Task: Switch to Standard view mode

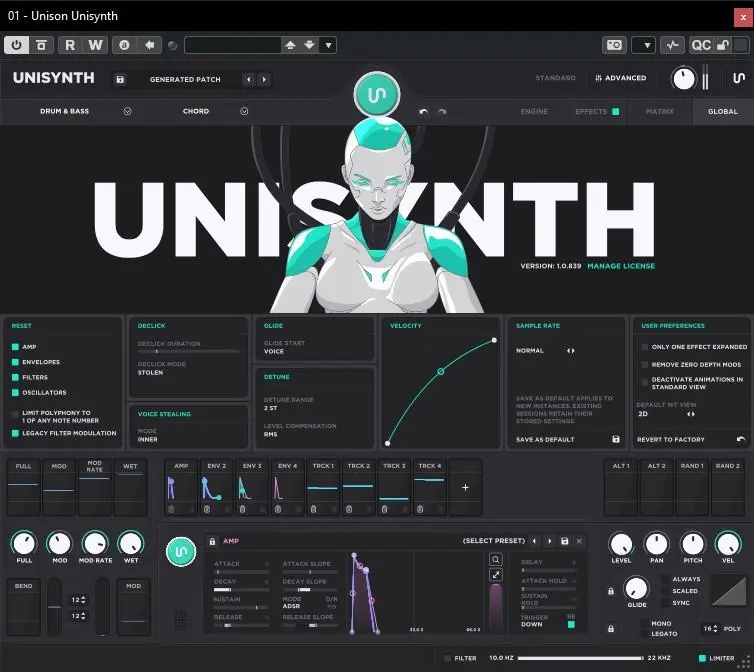Action: pyautogui.click(x=555, y=78)
